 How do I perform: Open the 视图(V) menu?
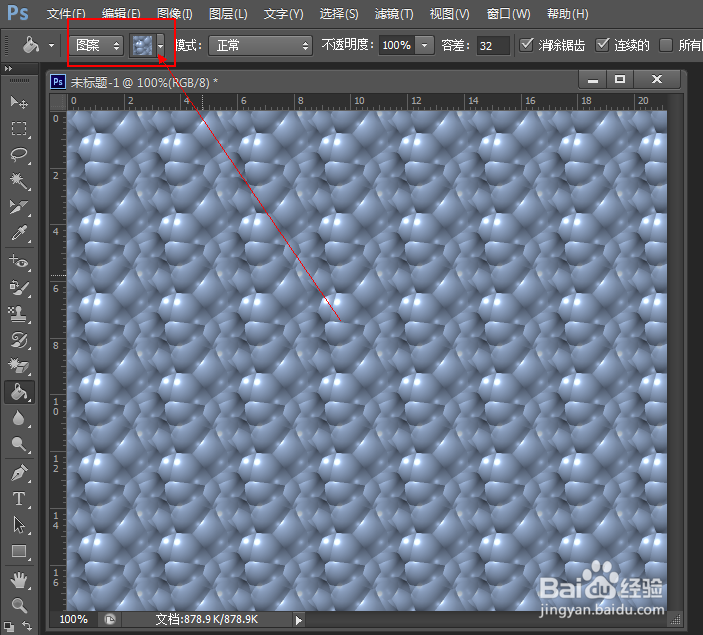(450, 14)
